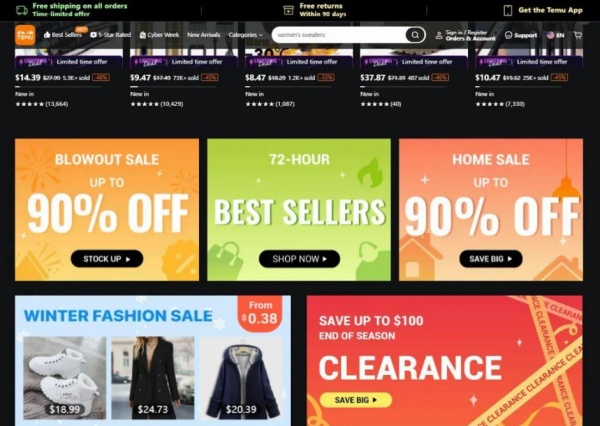Screen dimensions: 600x426
Task: Click the yellow SAVE BIG clearance button
Action: 355,400
